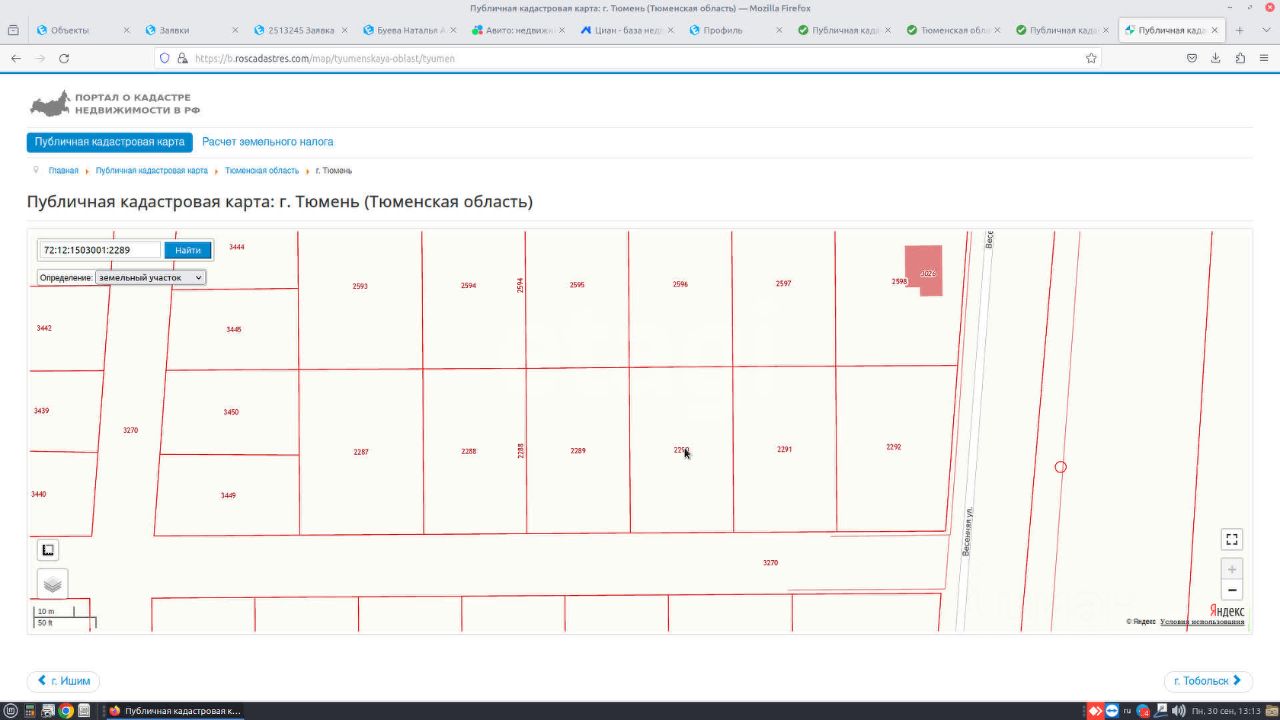Screen dimensions: 1280x720
Task: Open the map layers selector
Action: (53, 584)
